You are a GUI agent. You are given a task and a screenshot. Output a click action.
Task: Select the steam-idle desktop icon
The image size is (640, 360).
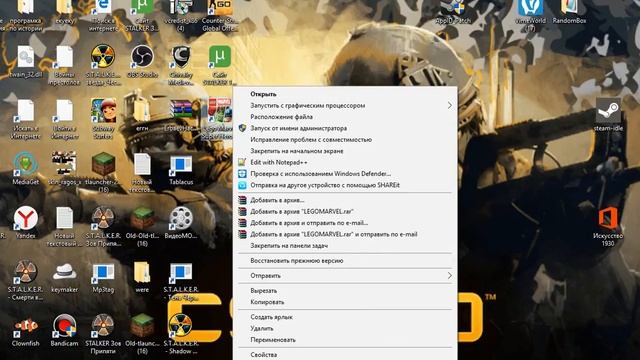point(608,110)
